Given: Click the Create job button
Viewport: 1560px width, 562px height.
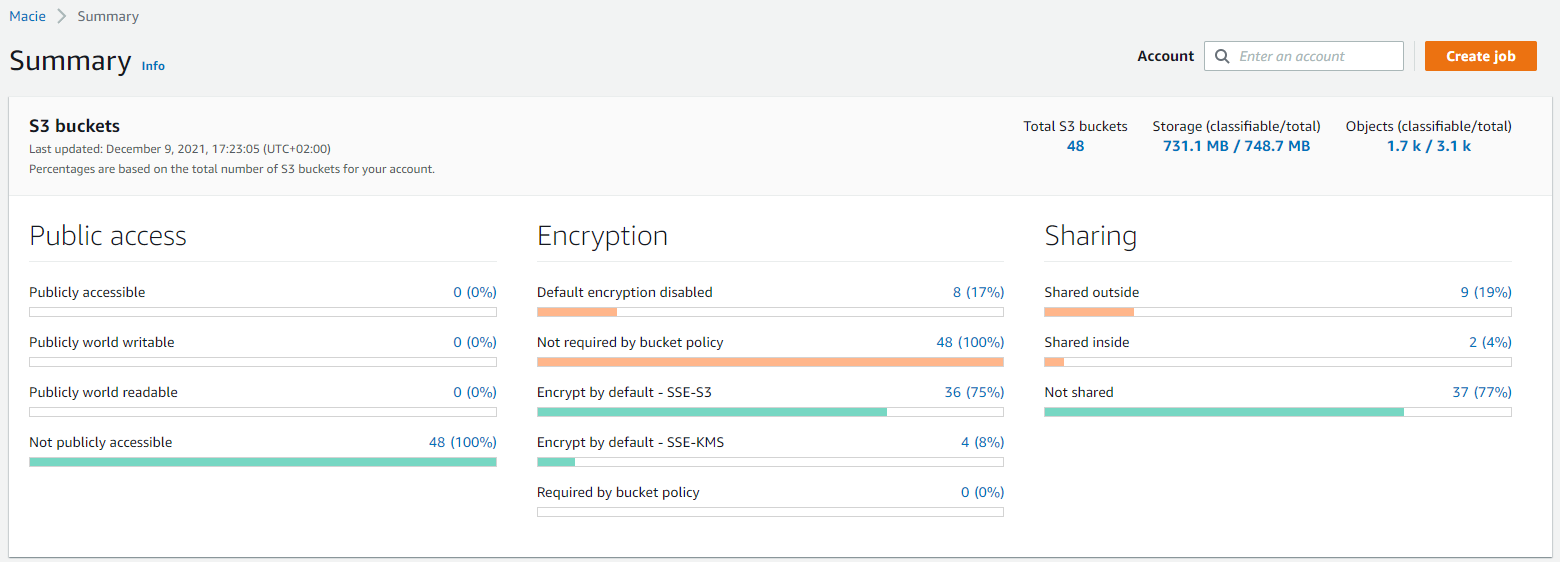Looking at the screenshot, I should click(x=1481, y=56).
